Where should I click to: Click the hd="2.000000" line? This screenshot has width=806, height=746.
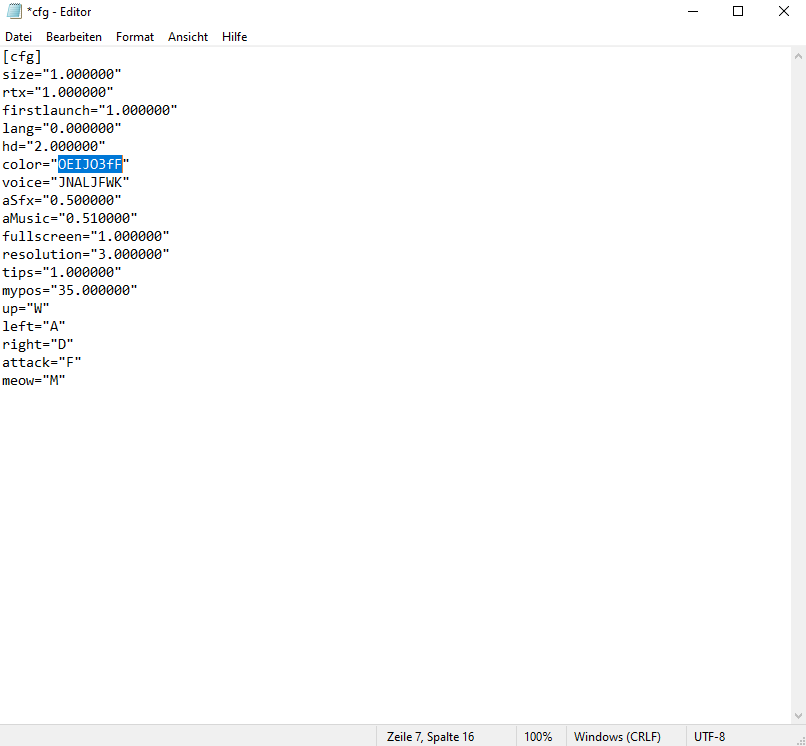[x=53, y=147]
